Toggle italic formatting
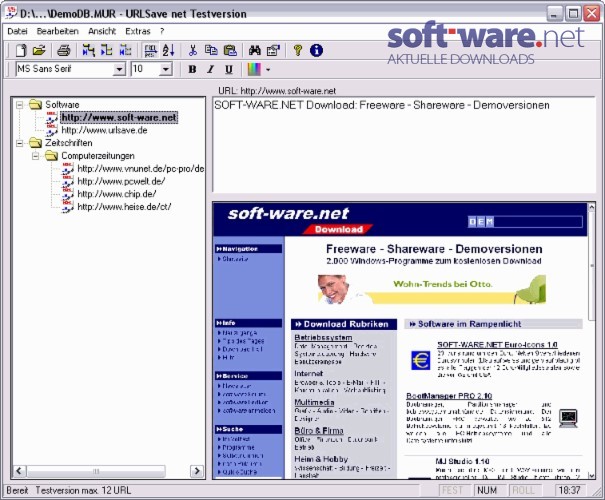605x500 pixels. (x=210, y=69)
